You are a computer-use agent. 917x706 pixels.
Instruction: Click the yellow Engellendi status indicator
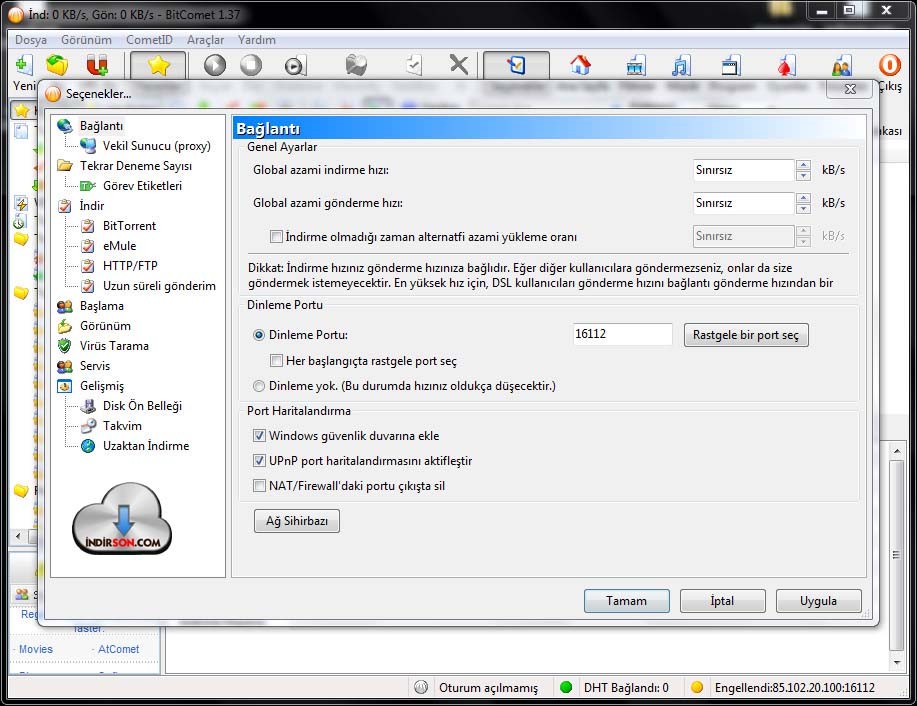click(697, 687)
